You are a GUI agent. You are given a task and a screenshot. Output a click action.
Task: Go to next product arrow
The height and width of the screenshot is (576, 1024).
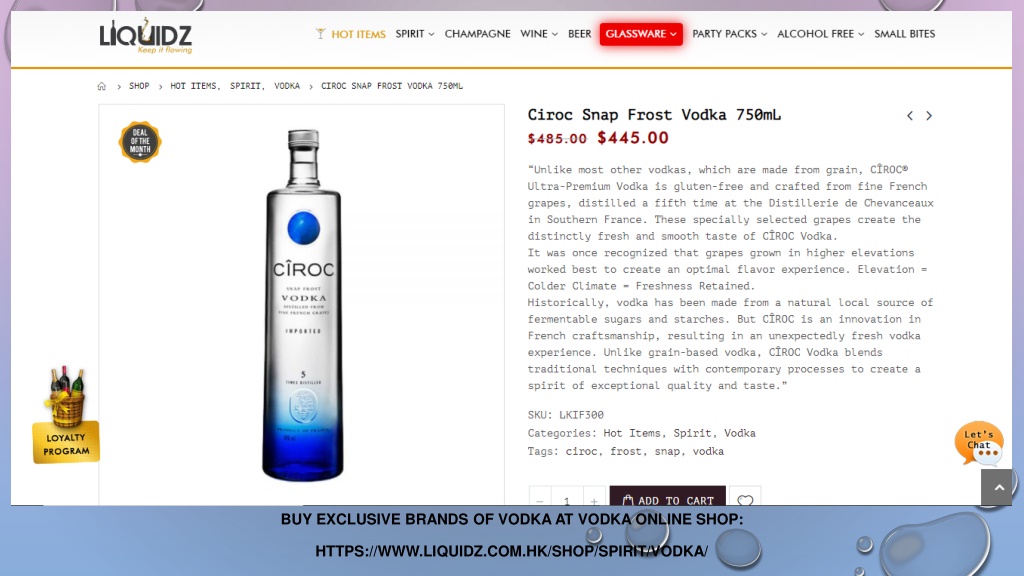click(929, 116)
